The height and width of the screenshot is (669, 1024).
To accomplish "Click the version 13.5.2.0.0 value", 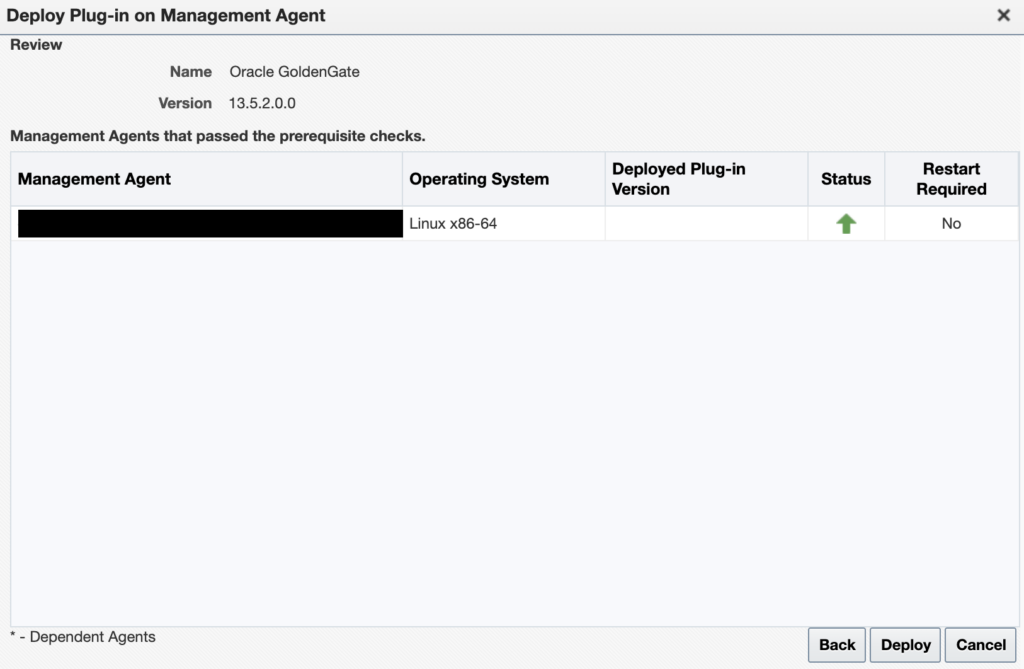I will pyautogui.click(x=262, y=103).
